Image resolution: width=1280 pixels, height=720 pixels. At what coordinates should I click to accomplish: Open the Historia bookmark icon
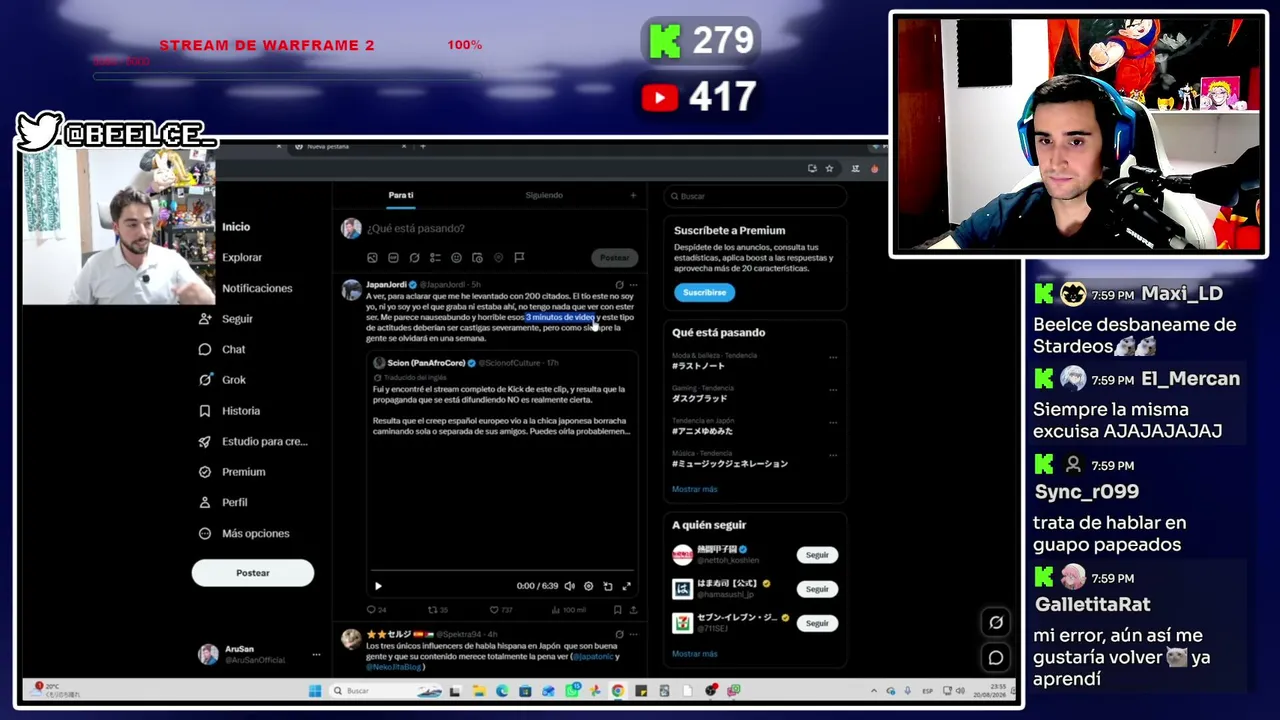[x=205, y=411]
